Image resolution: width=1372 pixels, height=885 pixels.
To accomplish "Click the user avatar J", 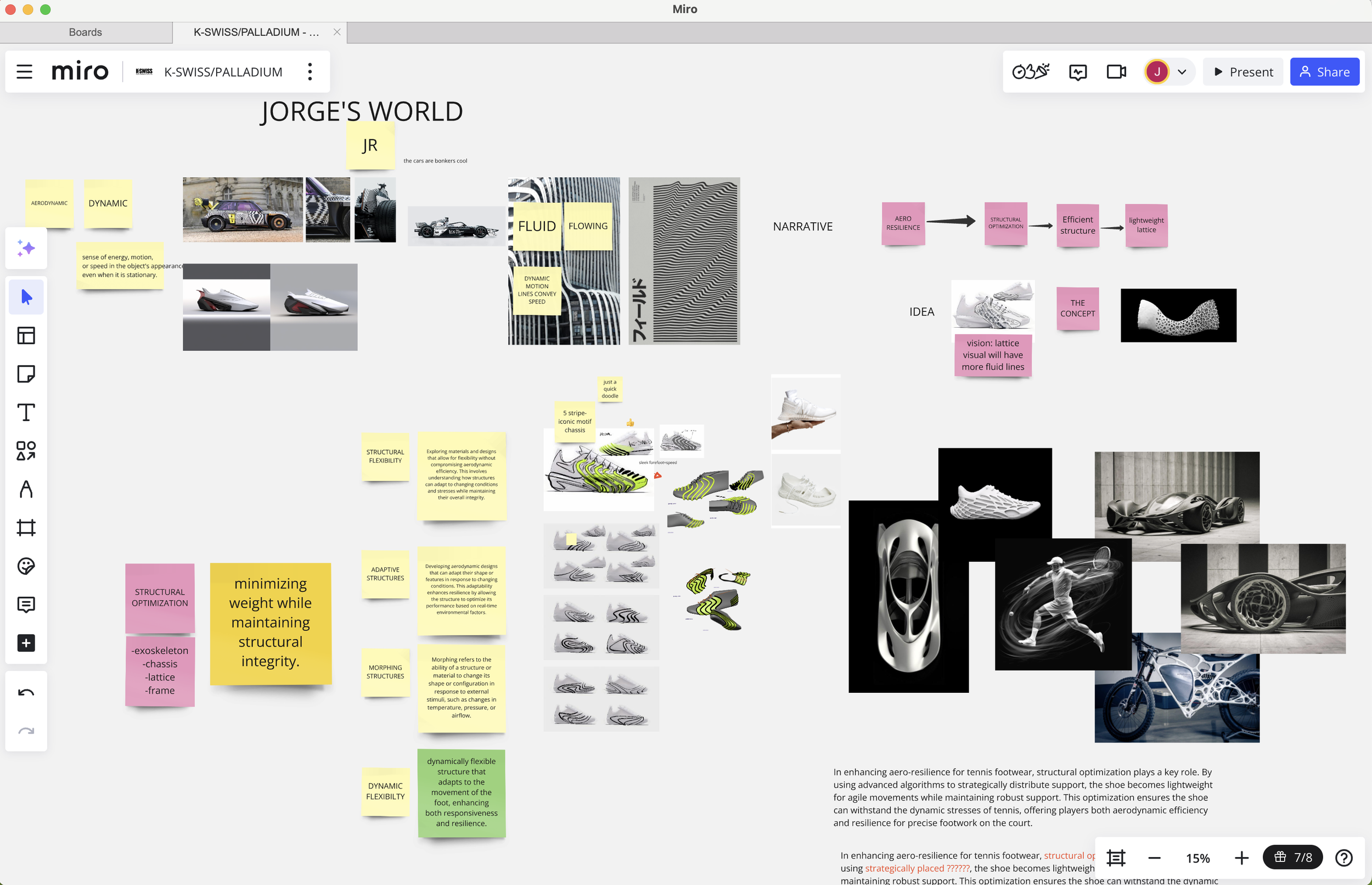I will click(1157, 72).
